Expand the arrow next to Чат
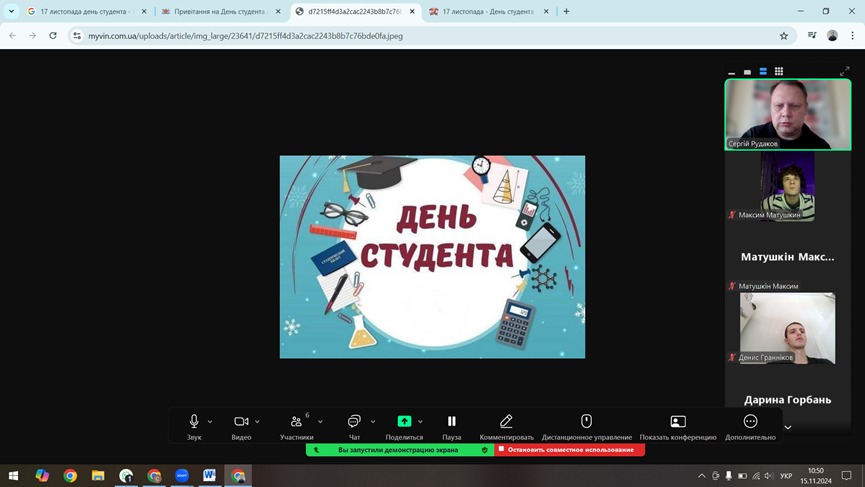Image resolution: width=865 pixels, height=487 pixels. tap(373, 422)
